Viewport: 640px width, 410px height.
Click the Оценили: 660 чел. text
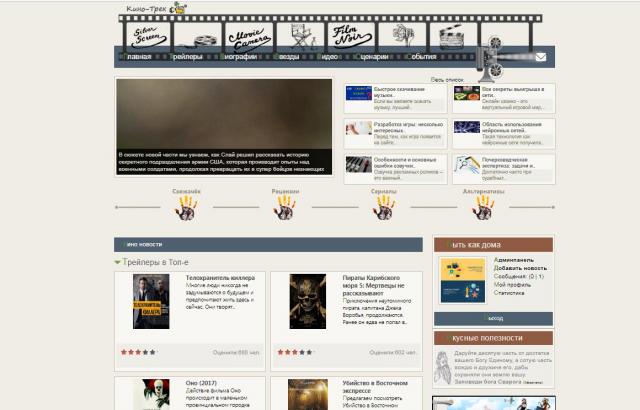[236, 352]
